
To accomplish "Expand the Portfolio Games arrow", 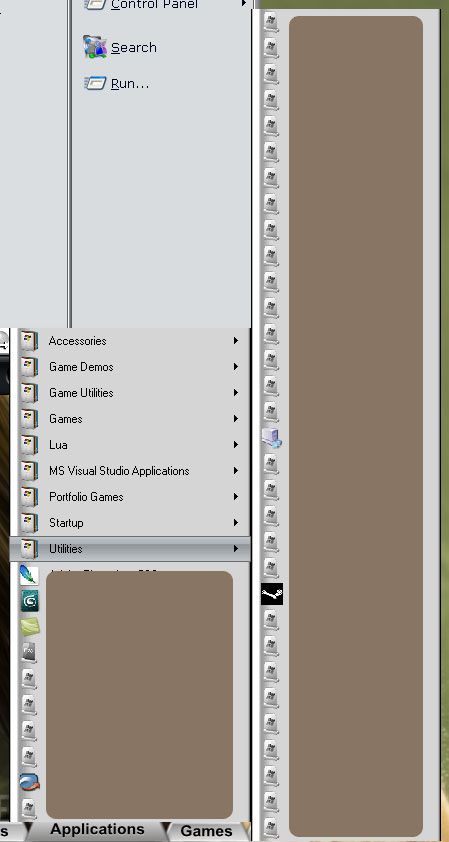I will coord(235,497).
